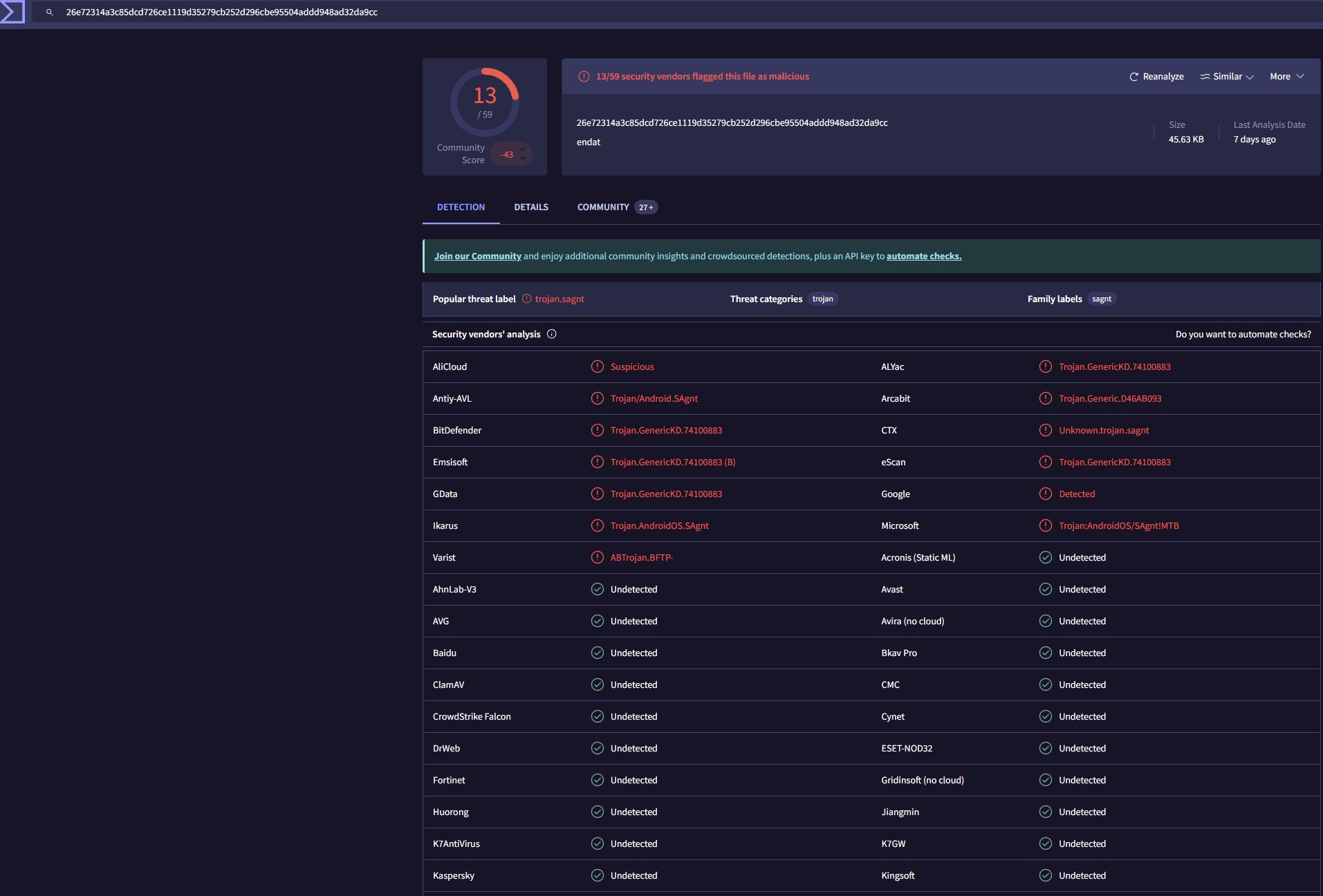
Task: Click Ikarus's detection alert icon
Action: point(598,525)
